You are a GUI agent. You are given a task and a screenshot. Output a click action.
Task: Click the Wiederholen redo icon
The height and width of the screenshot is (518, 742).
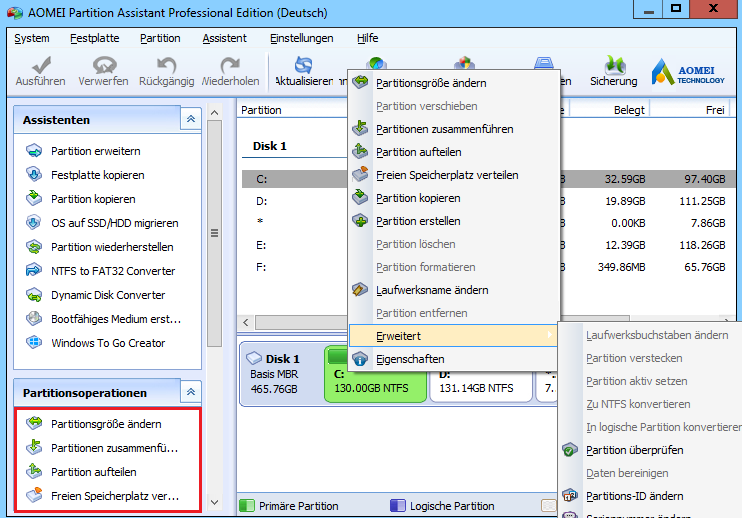[x=230, y=65]
